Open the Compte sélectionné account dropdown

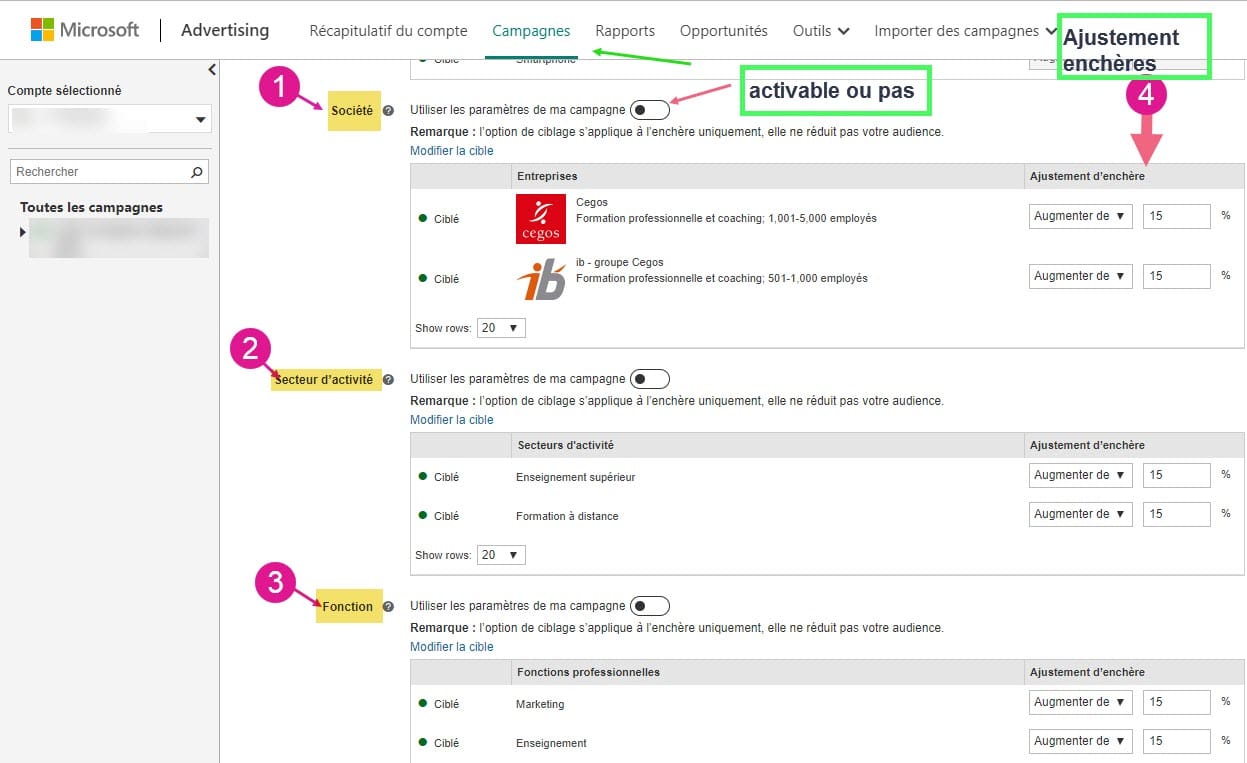tap(109, 117)
